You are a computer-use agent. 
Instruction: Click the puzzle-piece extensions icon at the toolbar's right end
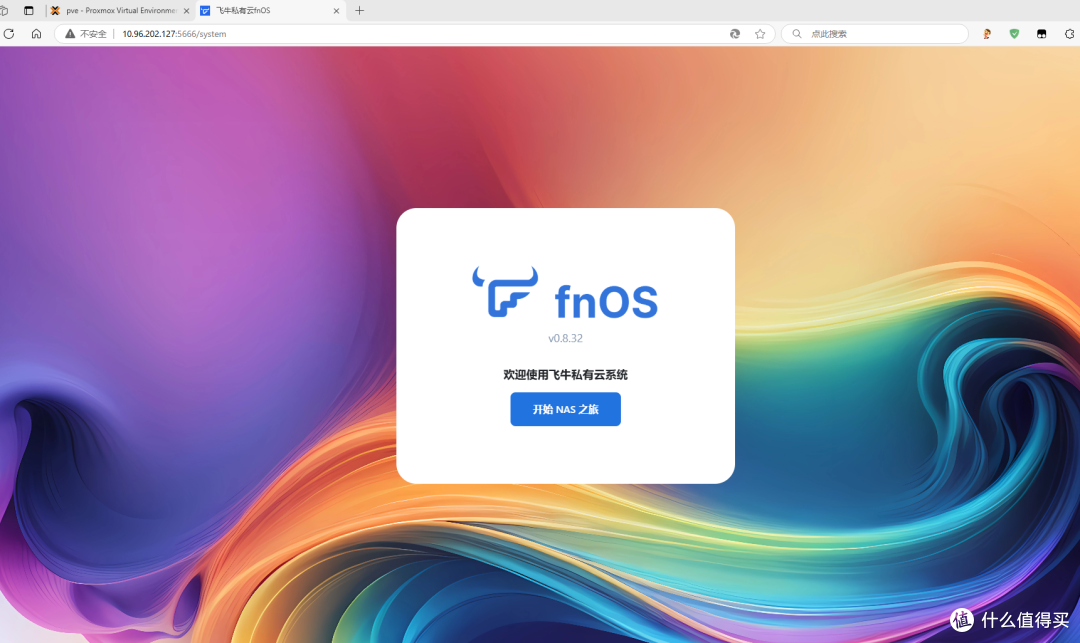point(1070,34)
